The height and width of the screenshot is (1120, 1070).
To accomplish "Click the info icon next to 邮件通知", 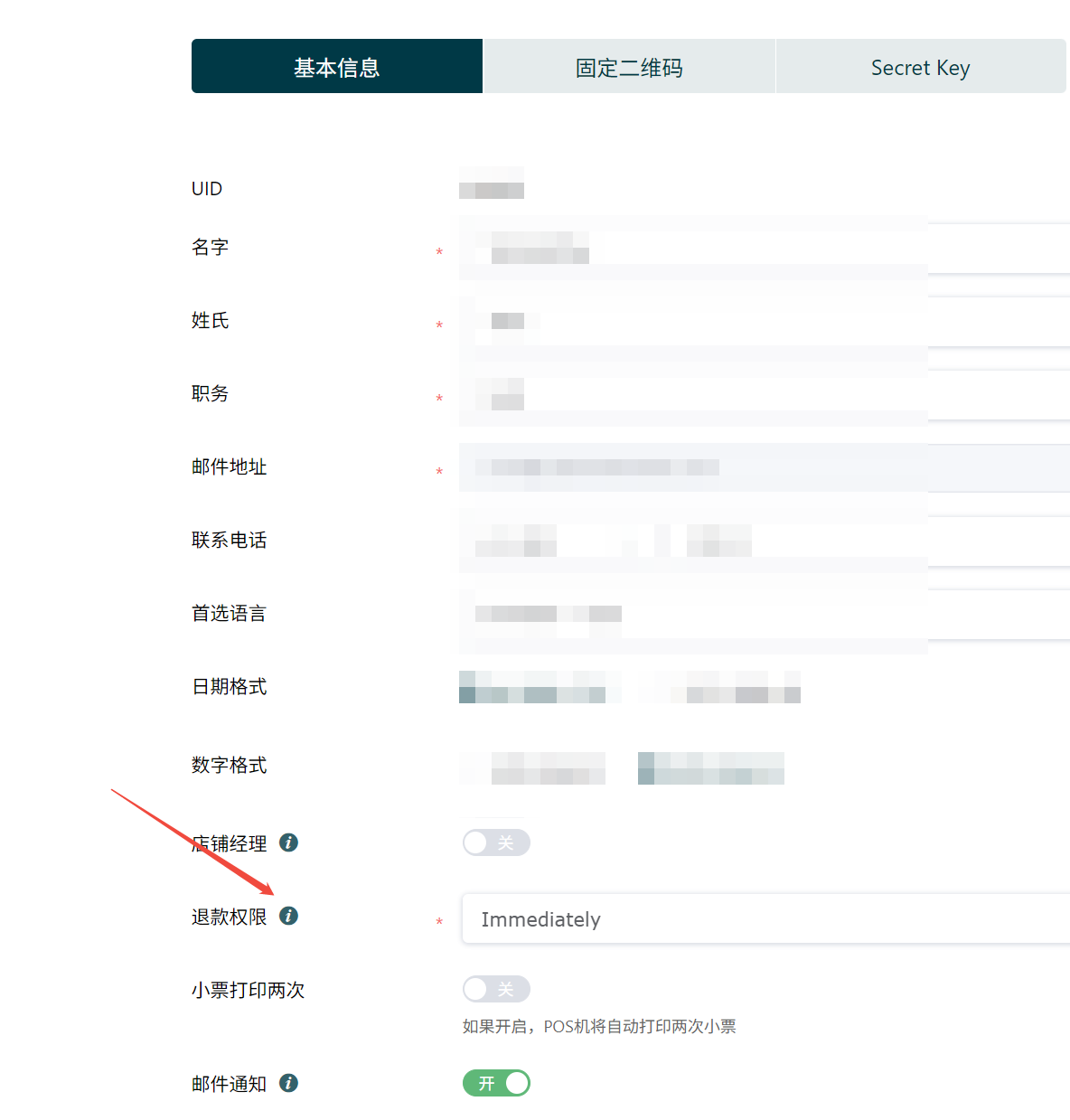I will pos(289,1083).
